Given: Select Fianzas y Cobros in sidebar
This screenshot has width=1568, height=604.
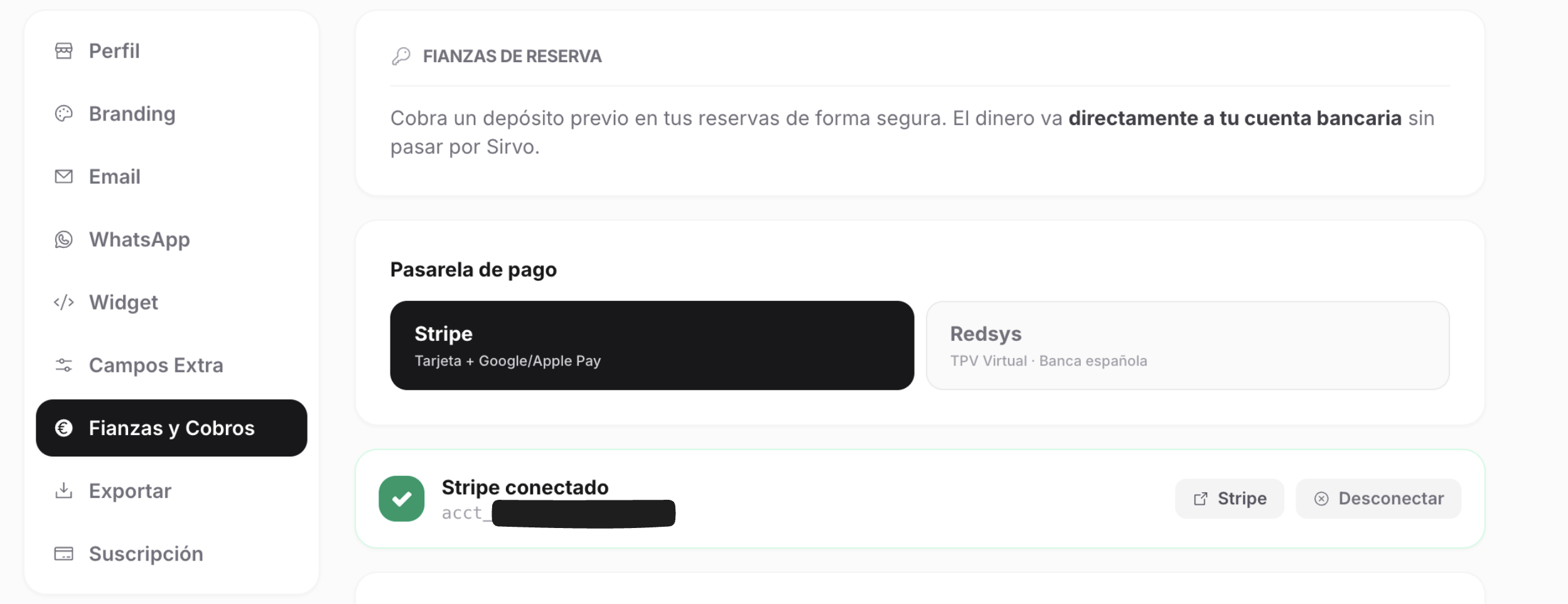Looking at the screenshot, I should [171, 428].
